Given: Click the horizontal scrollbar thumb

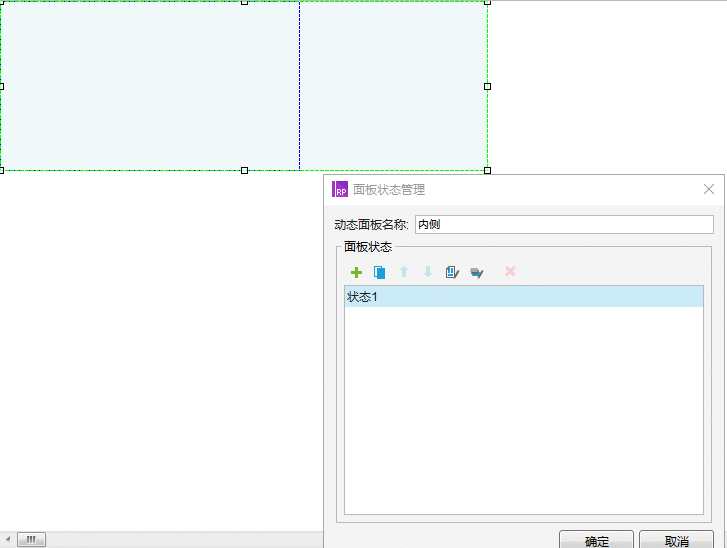Looking at the screenshot, I should point(32,539).
